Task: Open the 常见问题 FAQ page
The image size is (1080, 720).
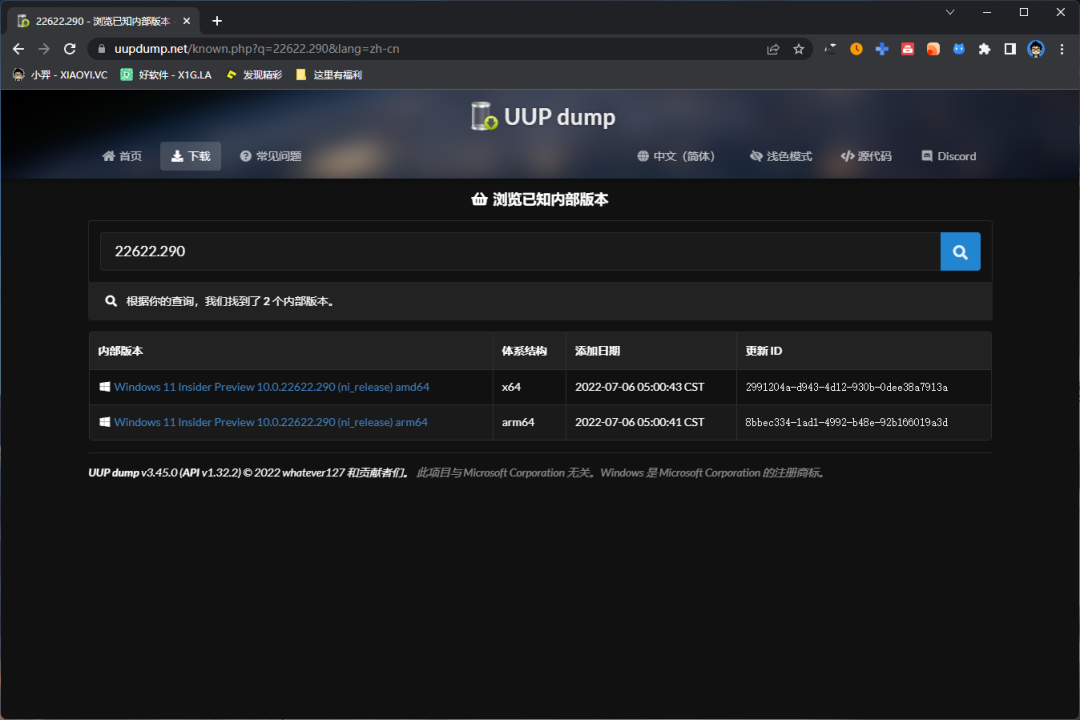Action: pos(267,156)
